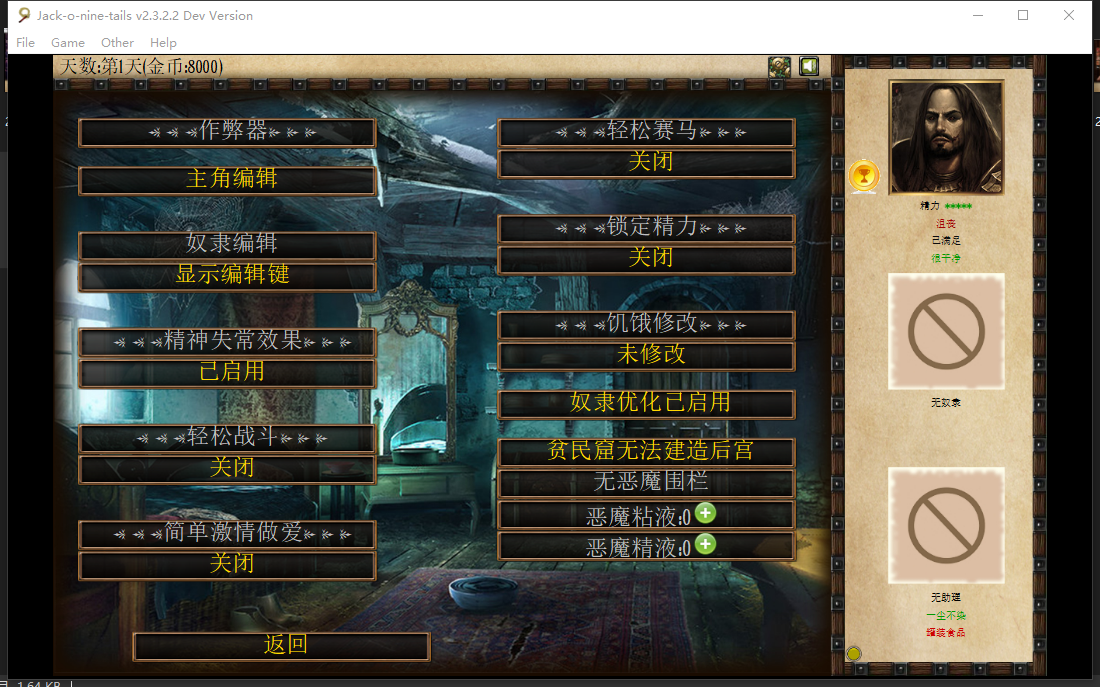Add 恶魔精液 with its green plus
Viewport: 1100px width, 687px height.
[705, 544]
